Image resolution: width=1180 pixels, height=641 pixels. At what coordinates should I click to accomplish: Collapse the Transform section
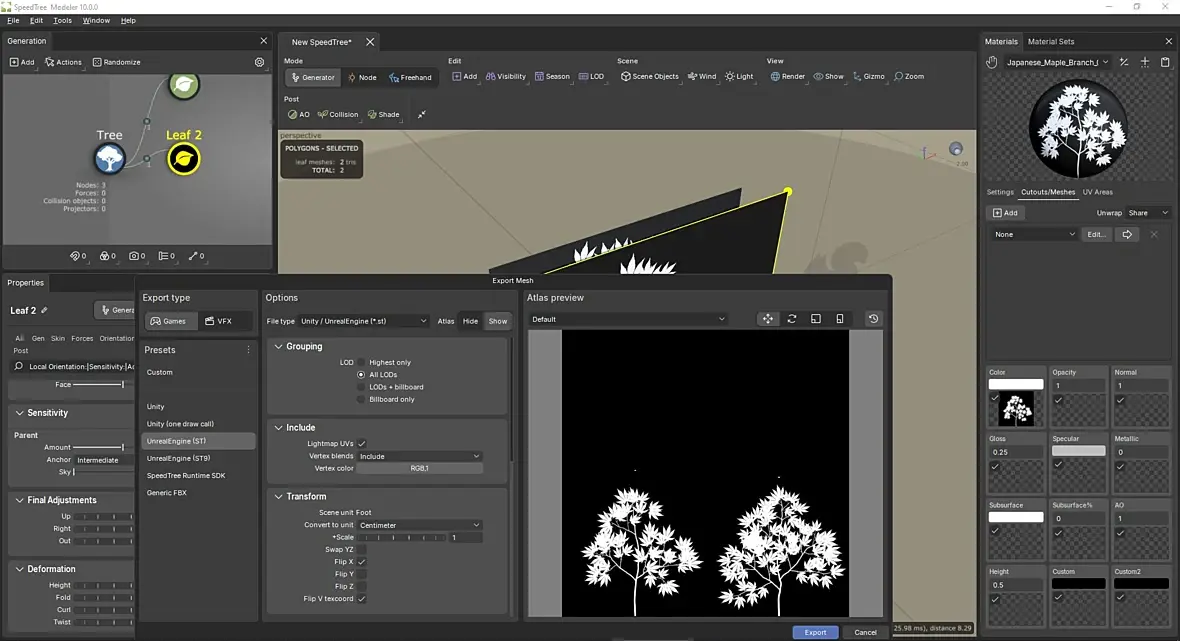pos(278,497)
